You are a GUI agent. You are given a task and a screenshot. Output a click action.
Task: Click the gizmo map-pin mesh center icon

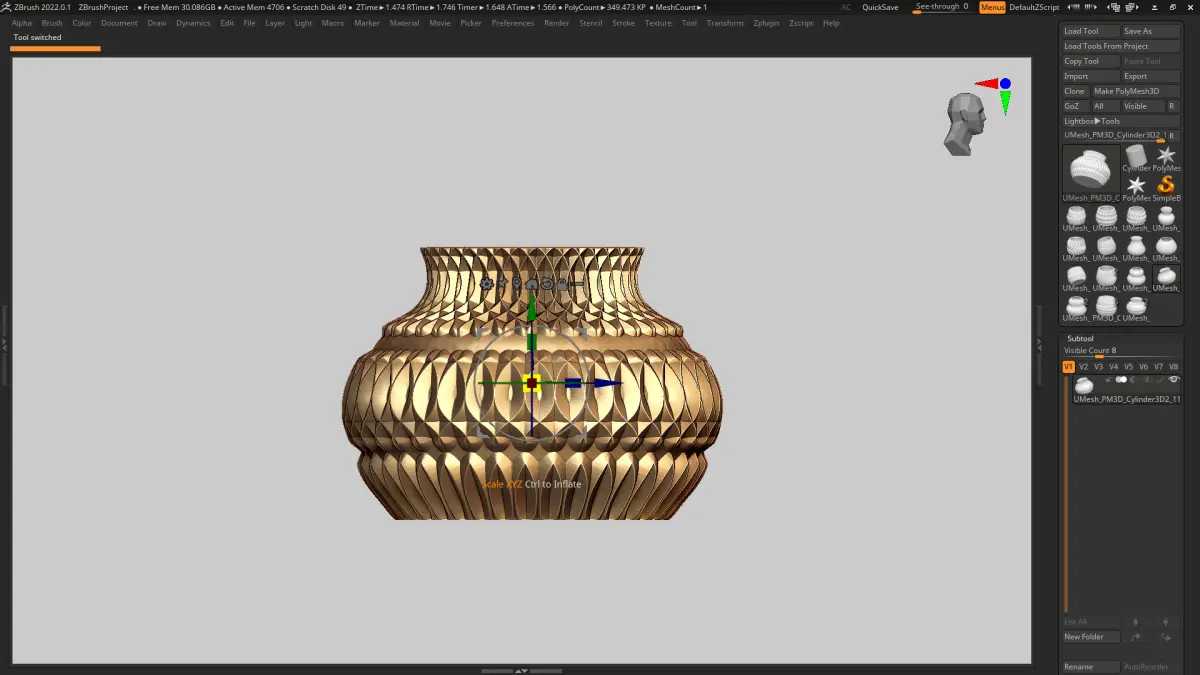click(517, 284)
